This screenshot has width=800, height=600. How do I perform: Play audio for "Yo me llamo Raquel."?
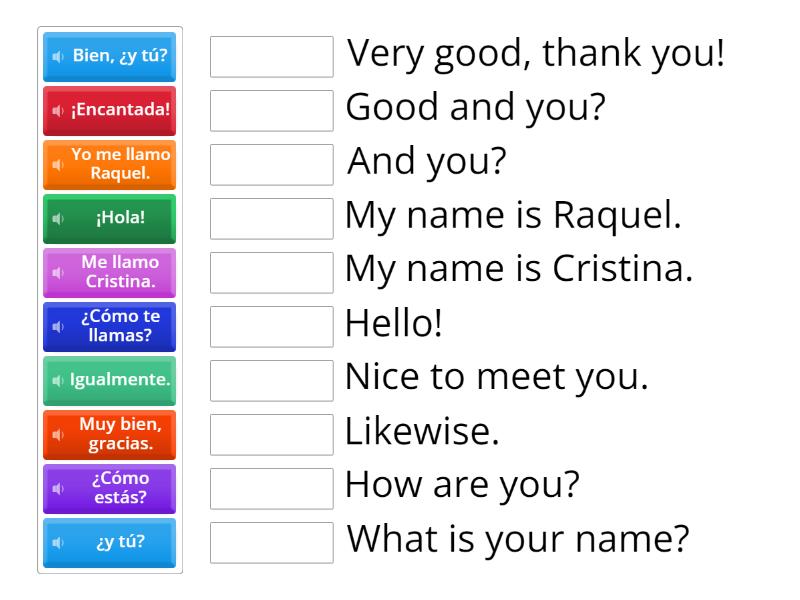pyautogui.click(x=58, y=165)
